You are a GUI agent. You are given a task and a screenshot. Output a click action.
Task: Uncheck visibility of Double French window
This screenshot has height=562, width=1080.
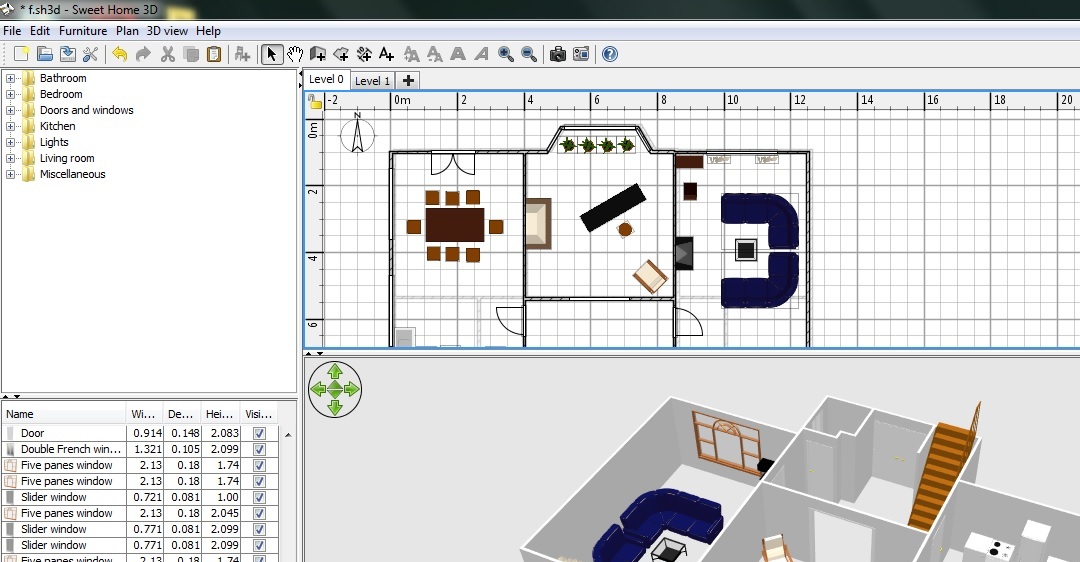click(x=259, y=449)
